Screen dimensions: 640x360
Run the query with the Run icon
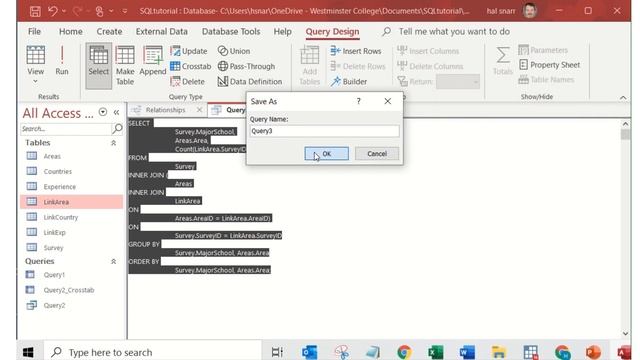(62, 60)
